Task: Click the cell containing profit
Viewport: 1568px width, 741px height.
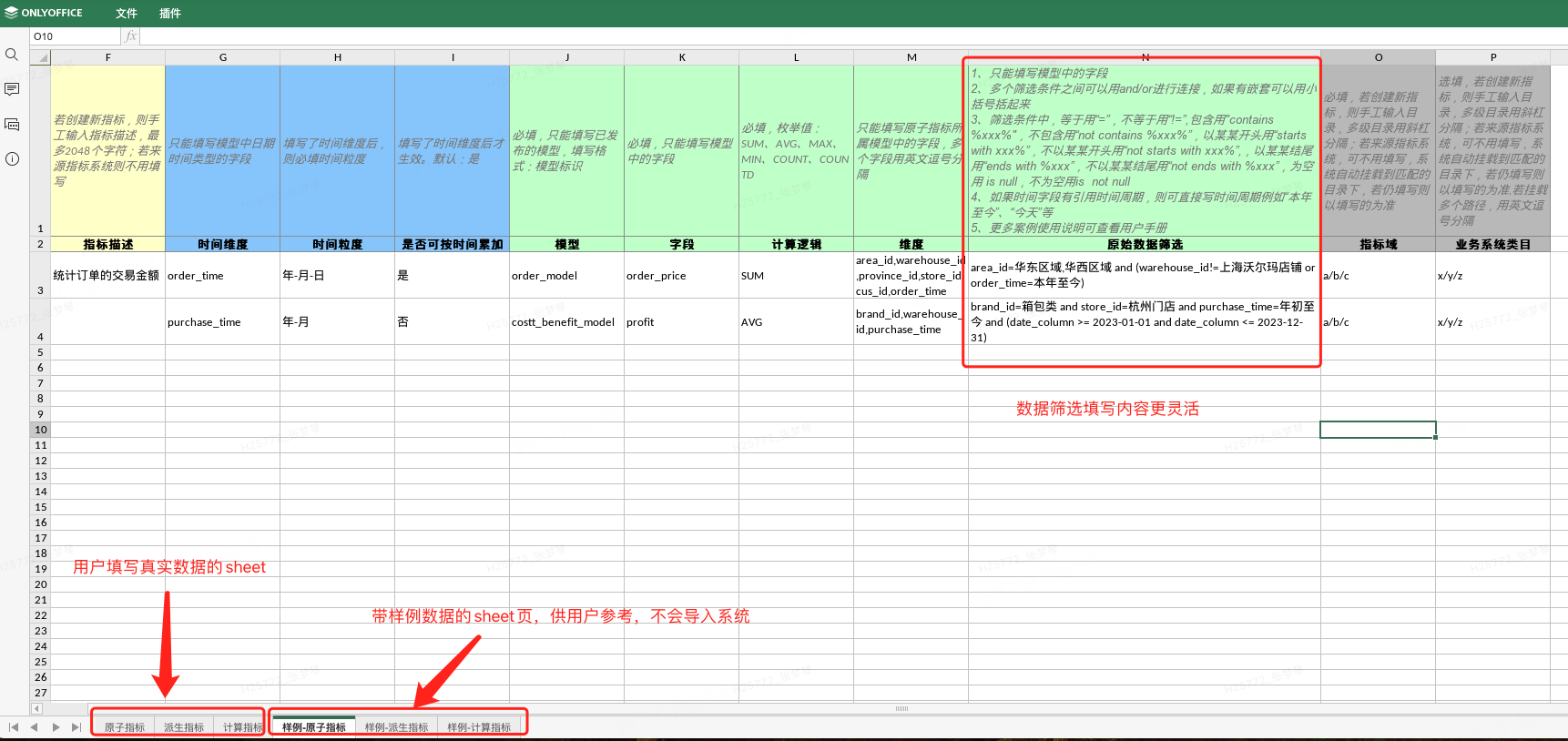Action: (682, 321)
